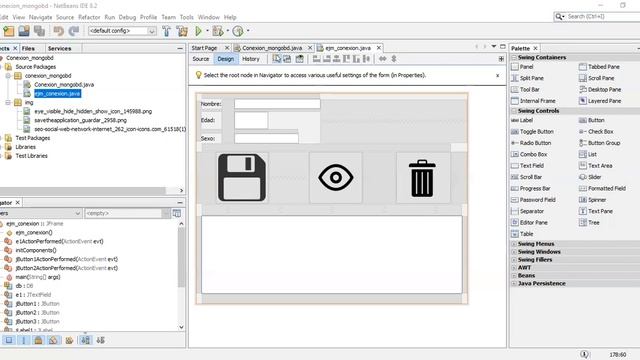Click the Nombre text field in form
The height and width of the screenshot is (360, 640).
coord(277,104)
